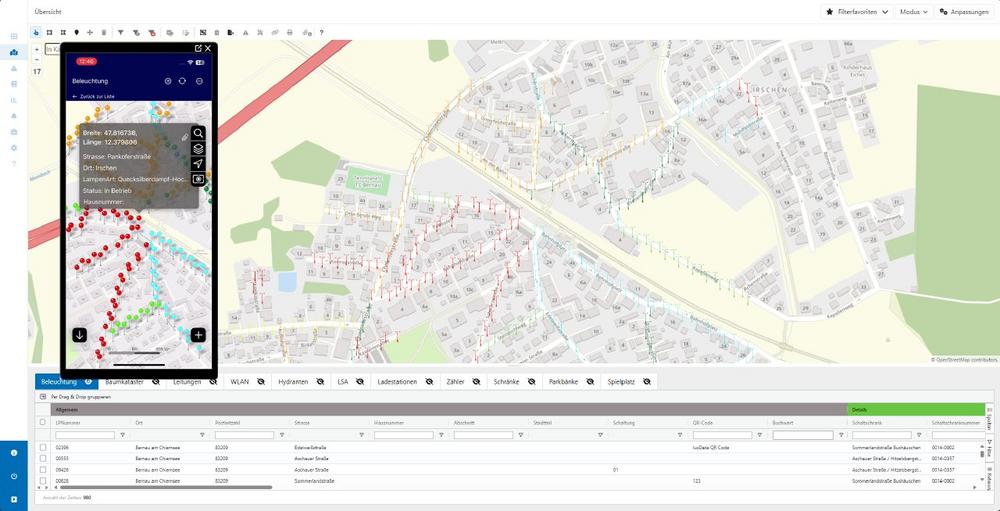Viewport: 1000px width, 511px height.
Task: Click the refresh icon in the Beleuchtung header
Action: pyautogui.click(x=183, y=81)
